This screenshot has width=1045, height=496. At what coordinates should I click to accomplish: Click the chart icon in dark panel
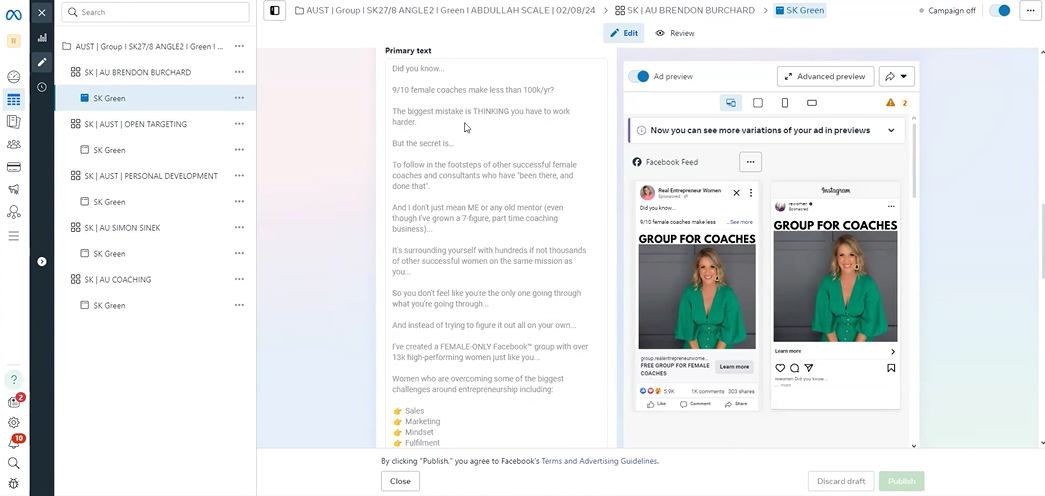[x=42, y=38]
